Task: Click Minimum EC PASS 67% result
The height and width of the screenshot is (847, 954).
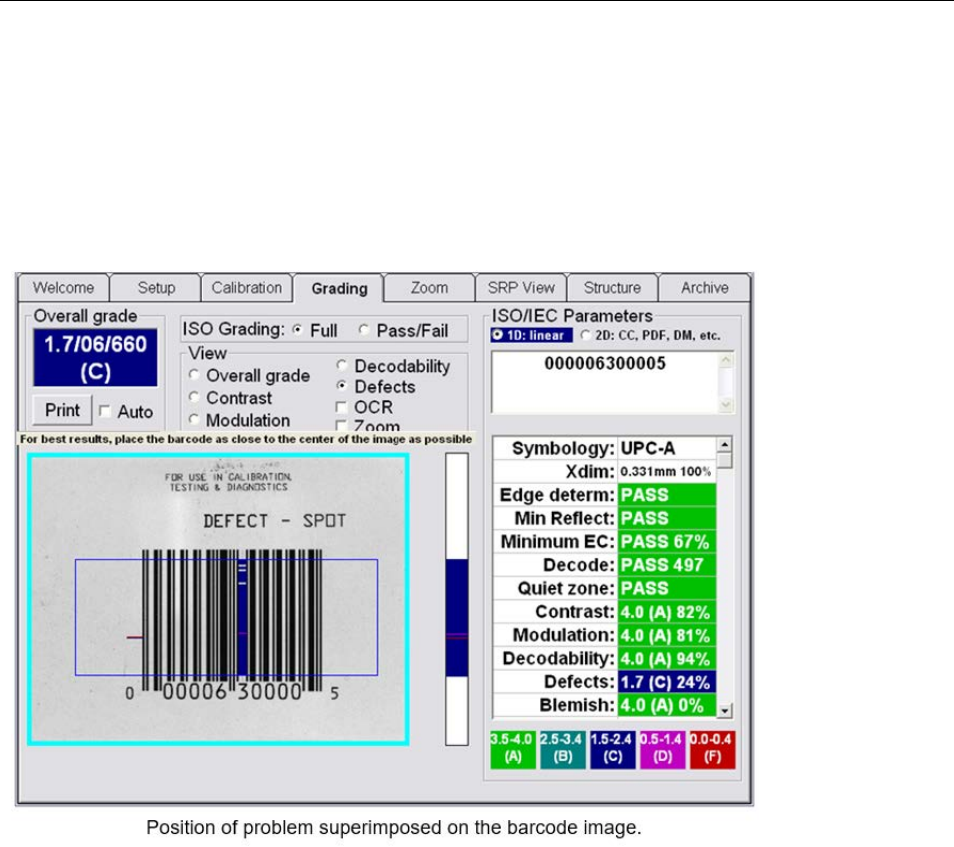Action: point(667,542)
